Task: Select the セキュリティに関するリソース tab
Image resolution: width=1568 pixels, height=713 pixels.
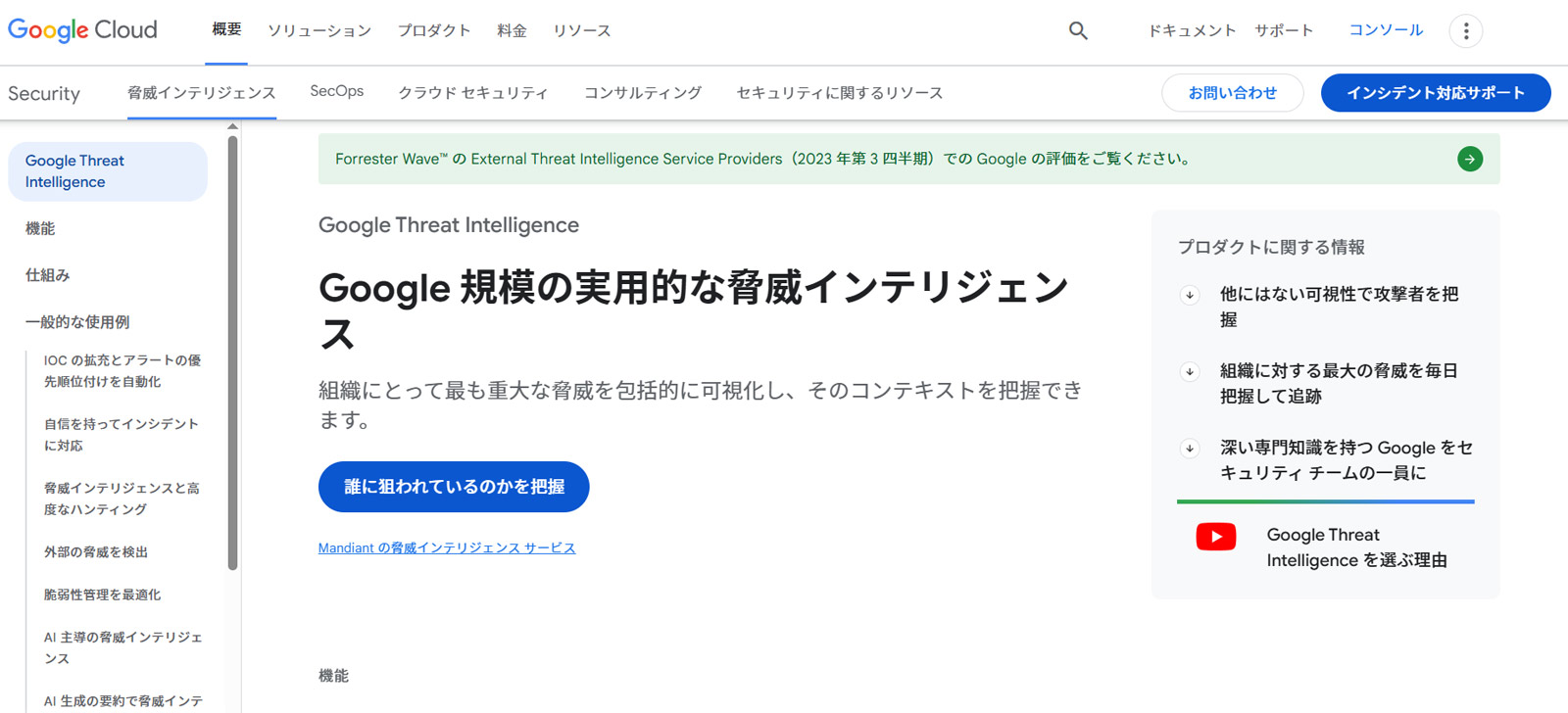Action: pos(840,93)
